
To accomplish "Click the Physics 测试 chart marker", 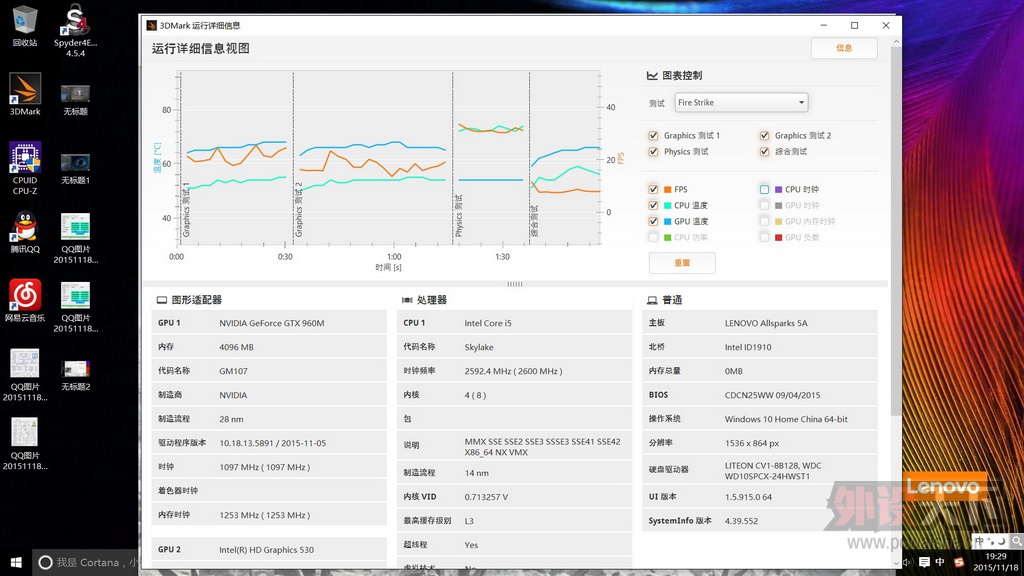I will pos(458,216).
